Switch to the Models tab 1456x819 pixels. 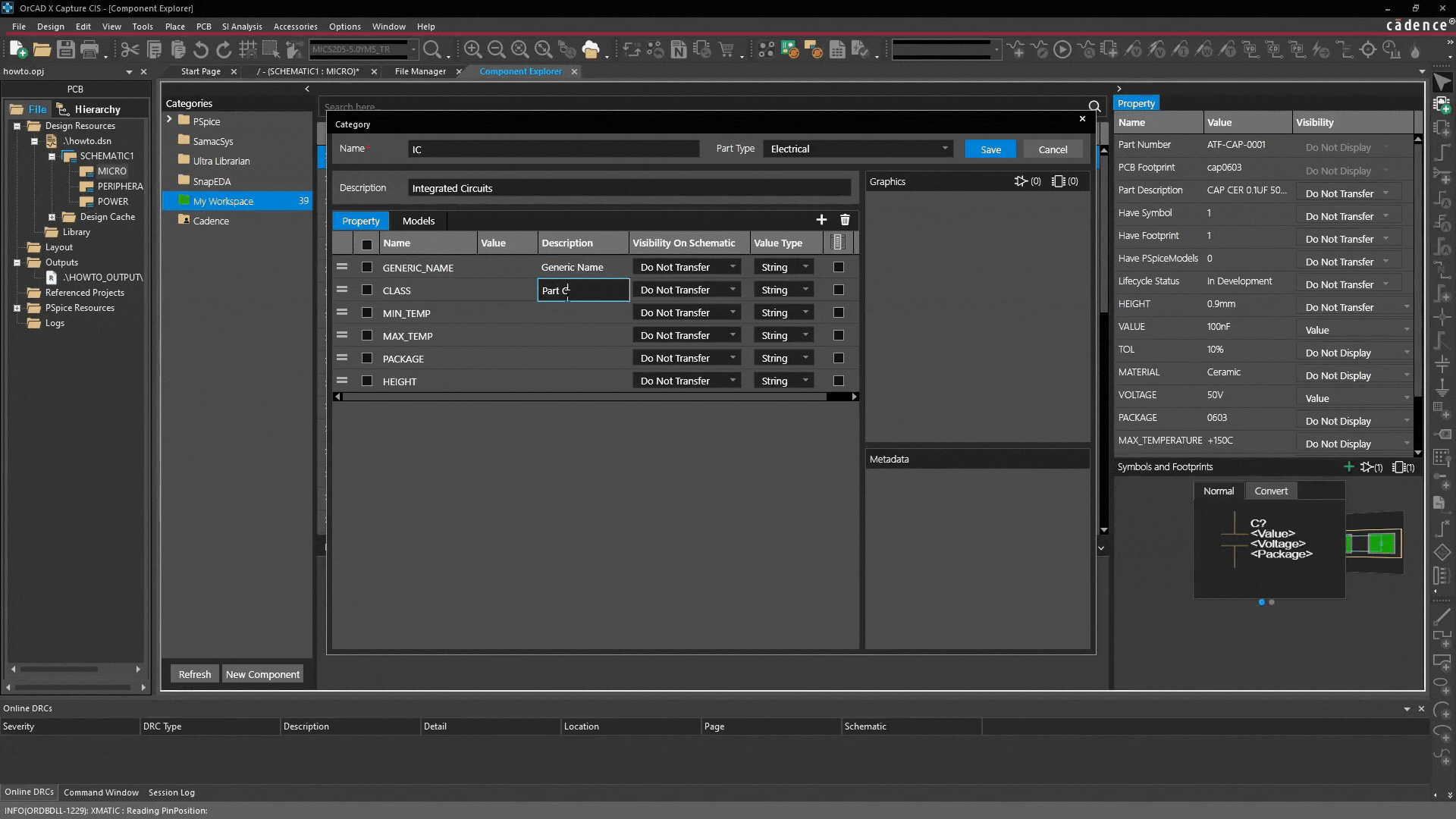[418, 221]
